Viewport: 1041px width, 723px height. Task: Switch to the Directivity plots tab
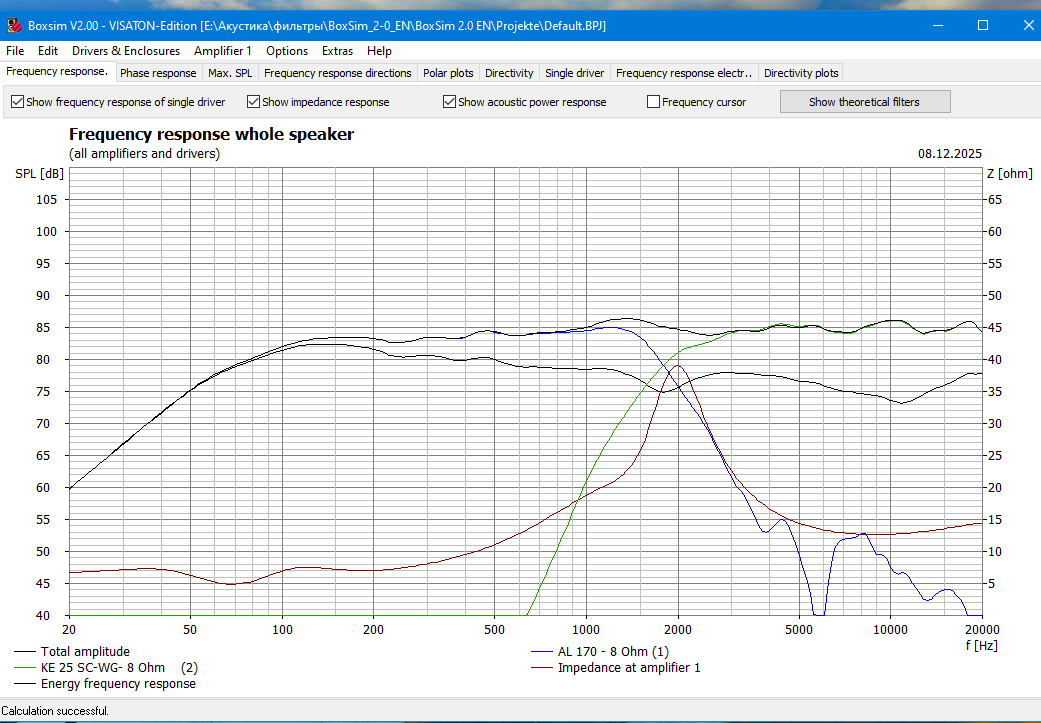tap(801, 73)
